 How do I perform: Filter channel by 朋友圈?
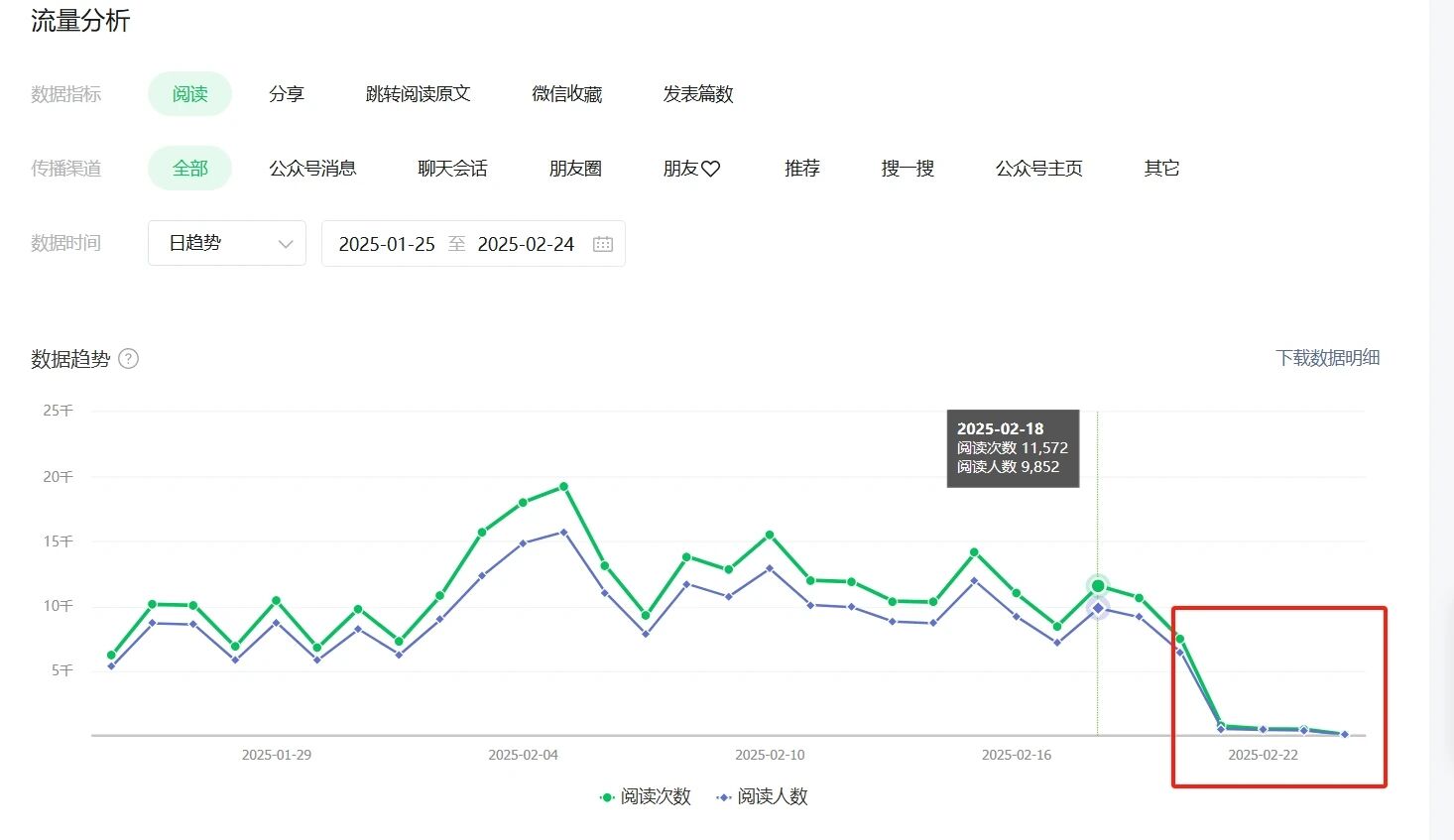tap(575, 169)
